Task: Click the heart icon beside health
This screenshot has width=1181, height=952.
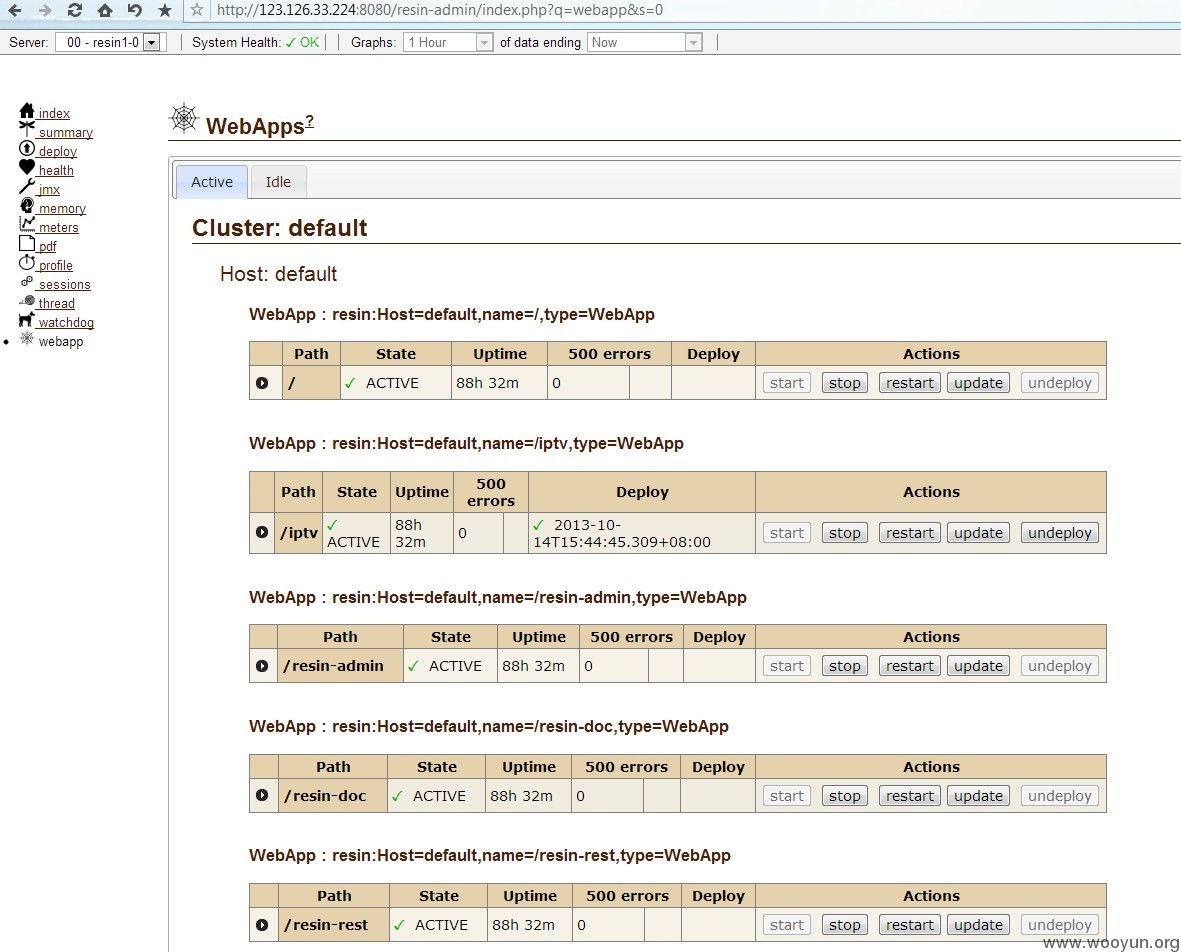Action: click(27, 167)
